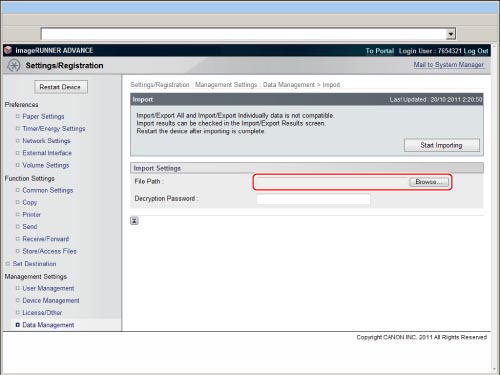Open User Management link
500x375 pixels.
48,288
